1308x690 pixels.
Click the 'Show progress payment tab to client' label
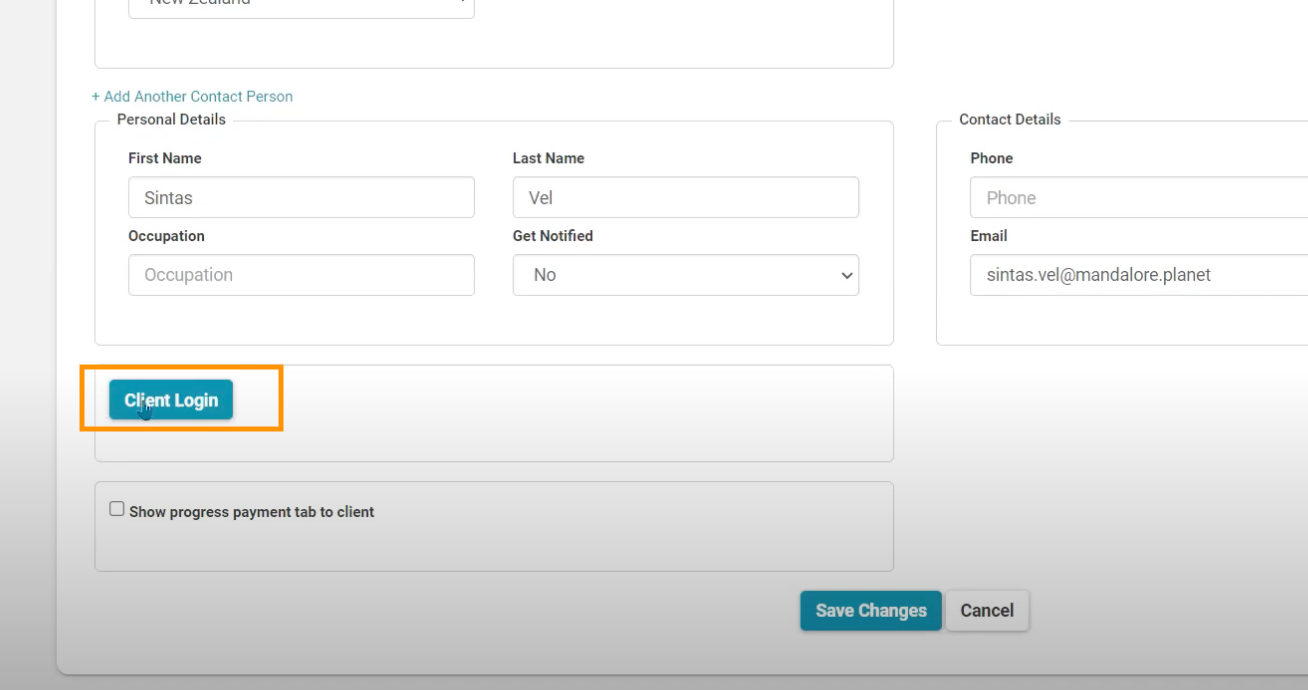point(252,512)
